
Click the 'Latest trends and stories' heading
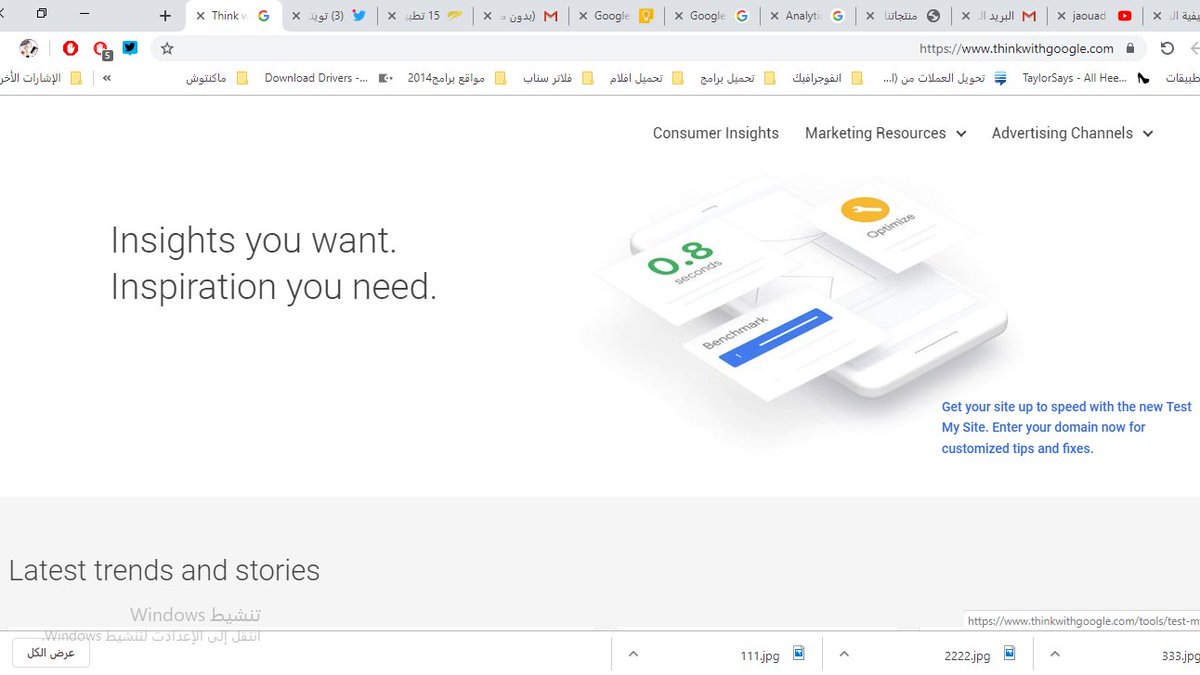click(x=165, y=570)
